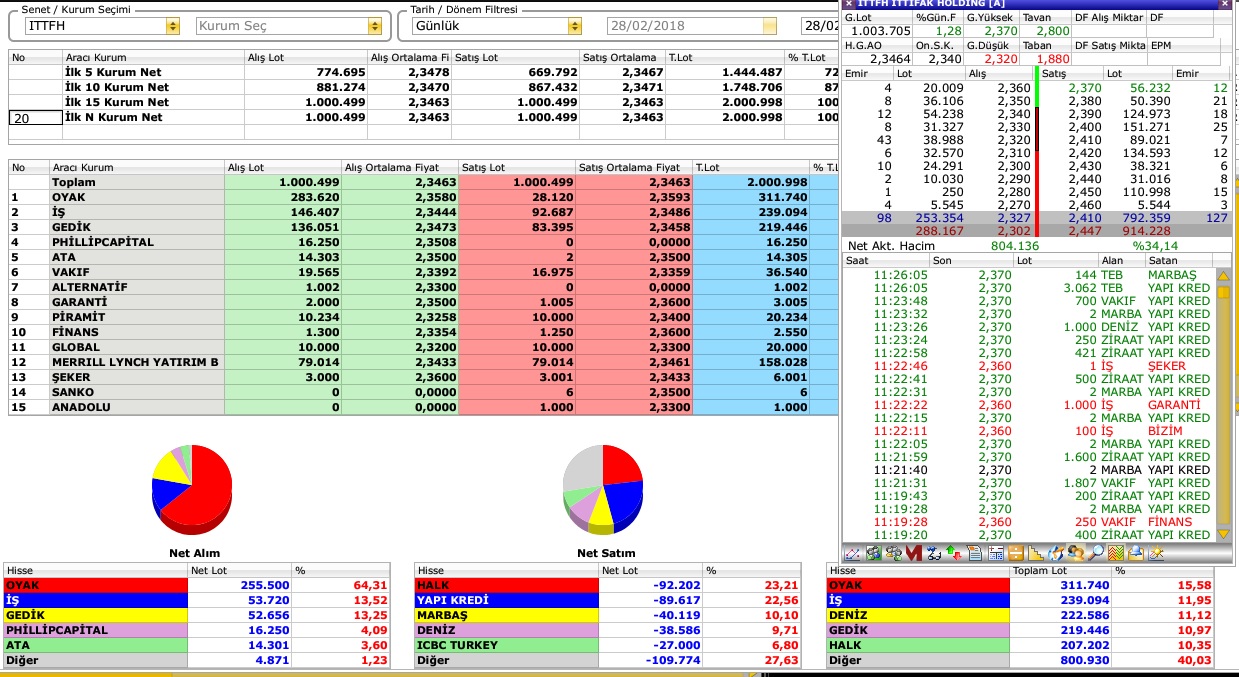Sort by Alış Ortalama Fiyat column header
Viewport: 1239px width, 677px height.
400,167
